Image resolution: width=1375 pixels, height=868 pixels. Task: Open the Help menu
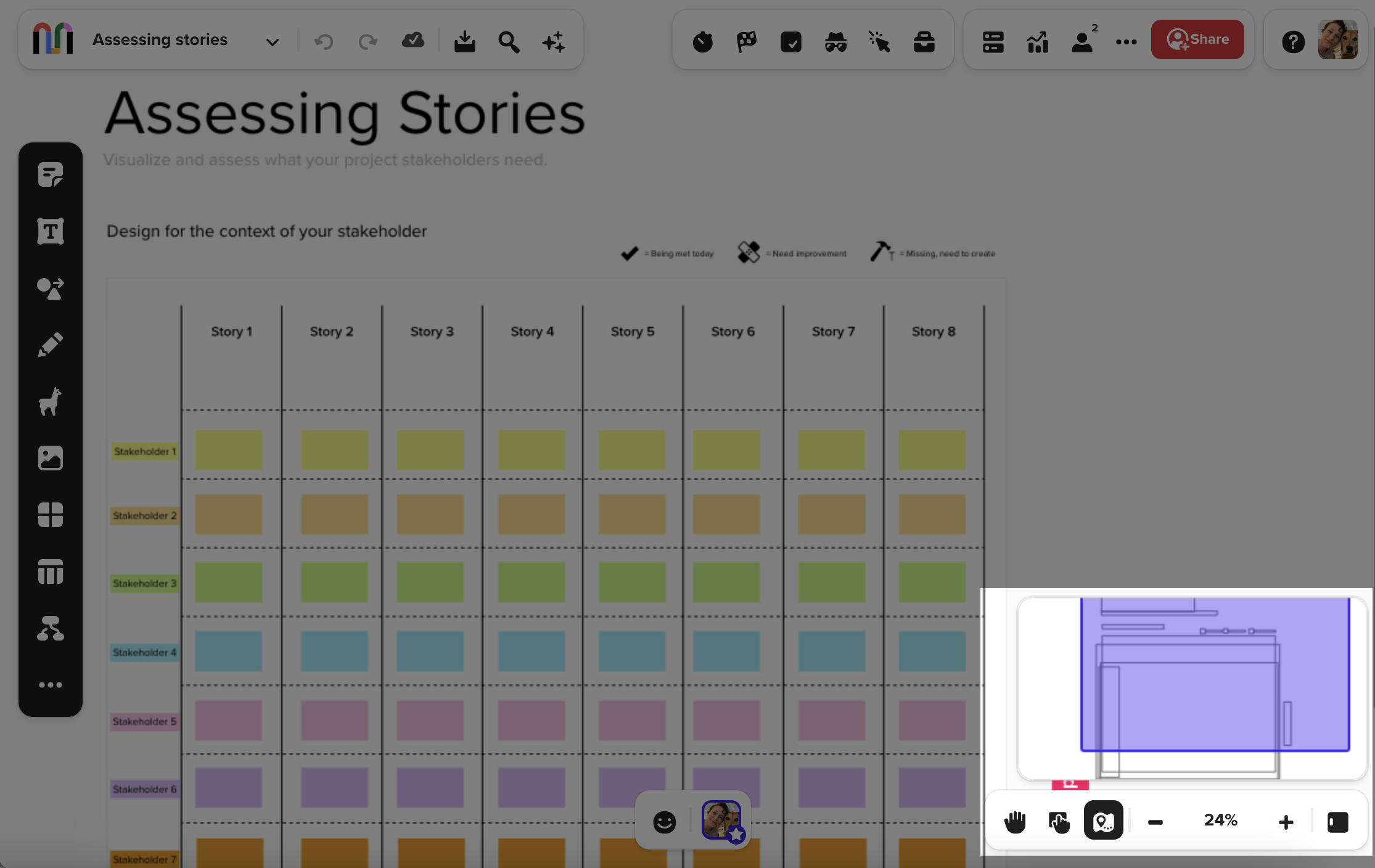pyautogui.click(x=1293, y=41)
